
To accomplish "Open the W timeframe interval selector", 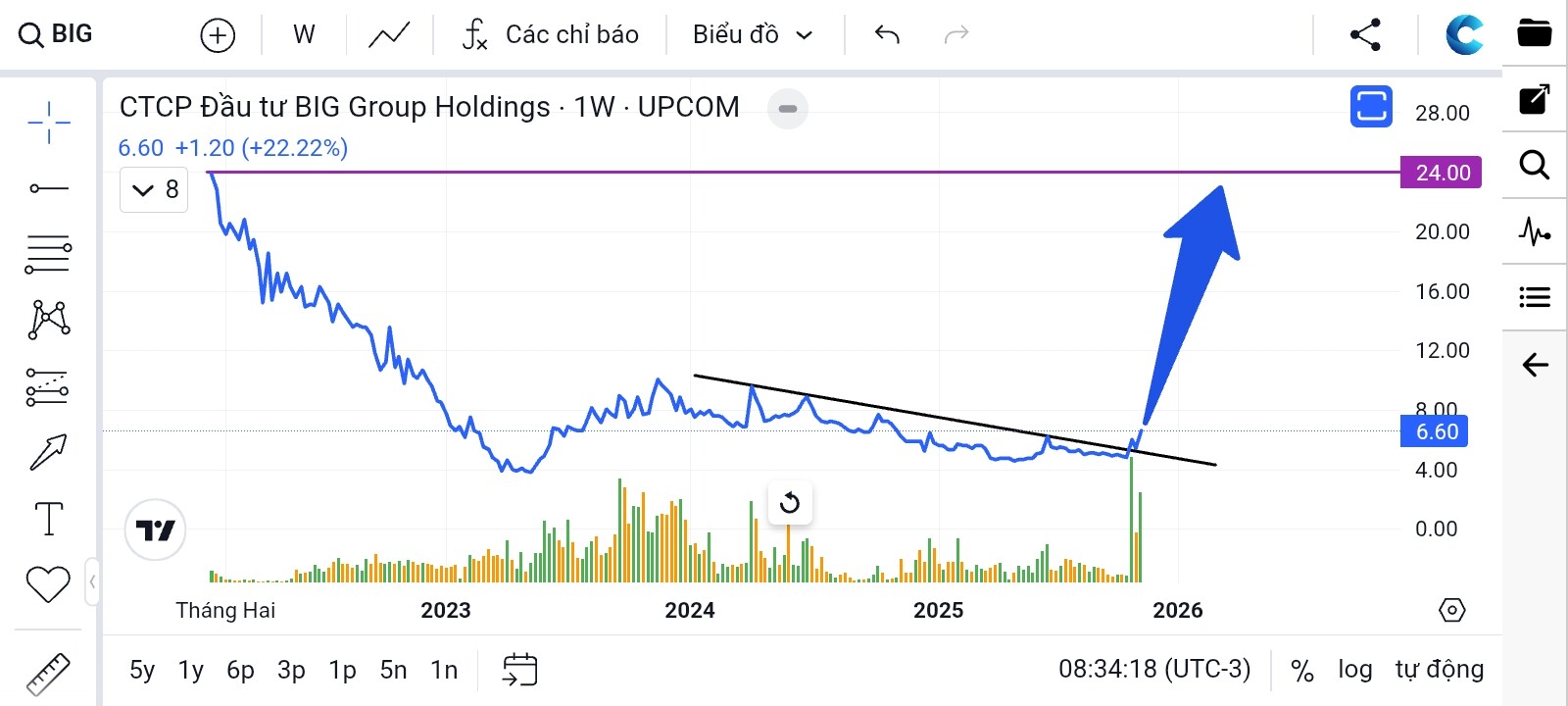I will pos(304,35).
